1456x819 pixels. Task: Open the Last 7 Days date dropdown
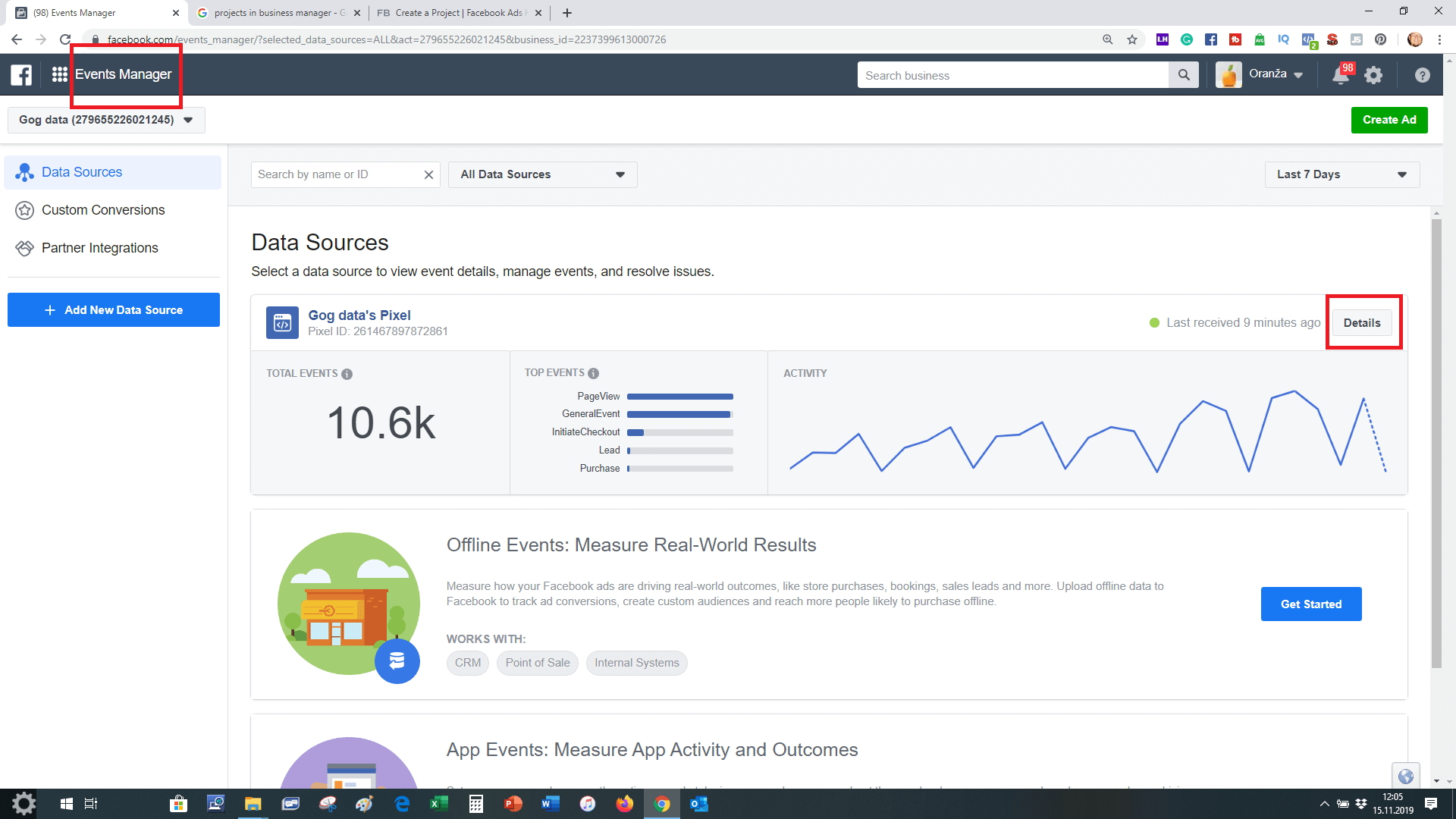[x=1341, y=174]
